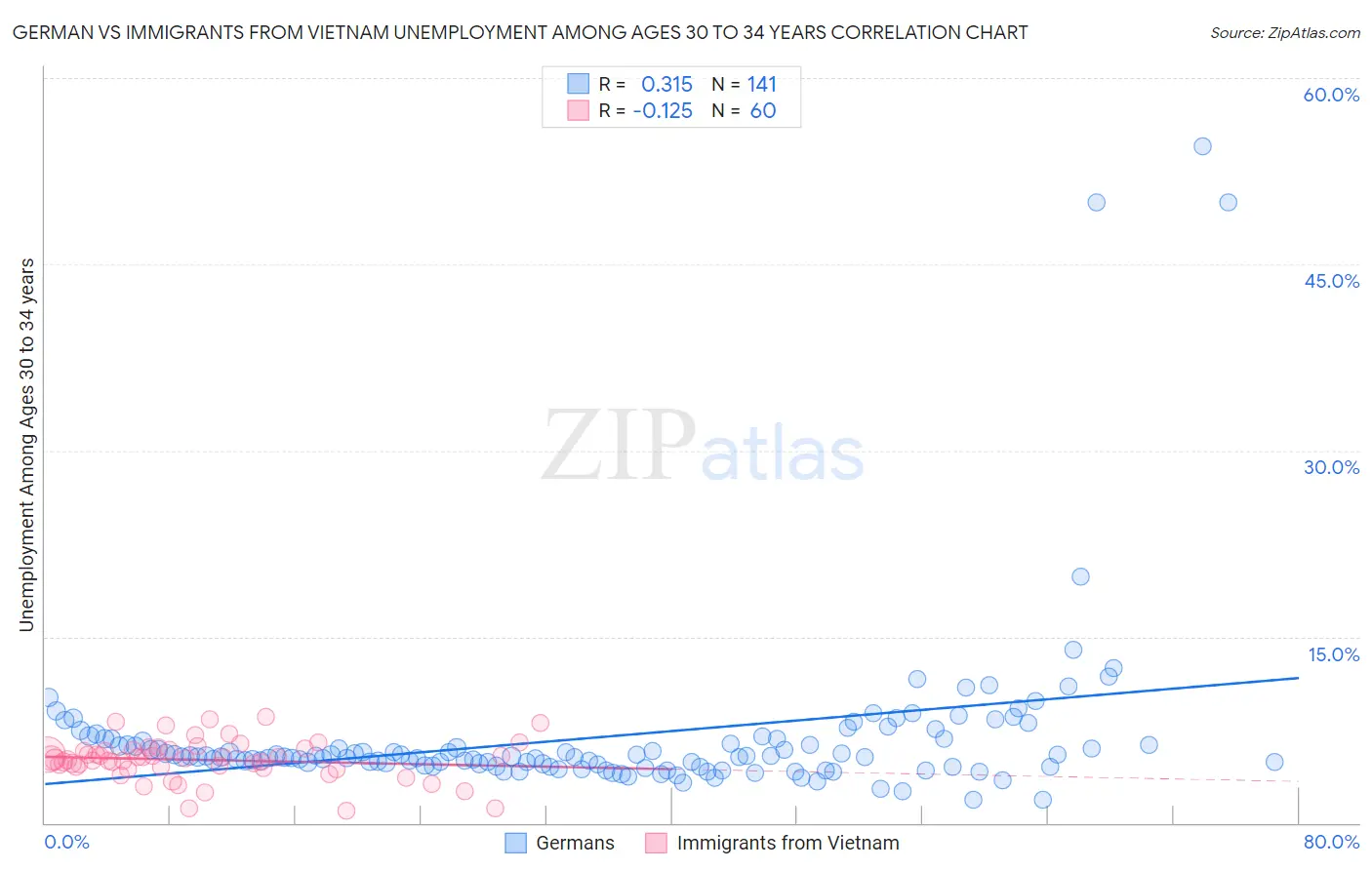Screen dimensions: 1372x870
Task: Select the Germans legend label
Action: (x=576, y=843)
